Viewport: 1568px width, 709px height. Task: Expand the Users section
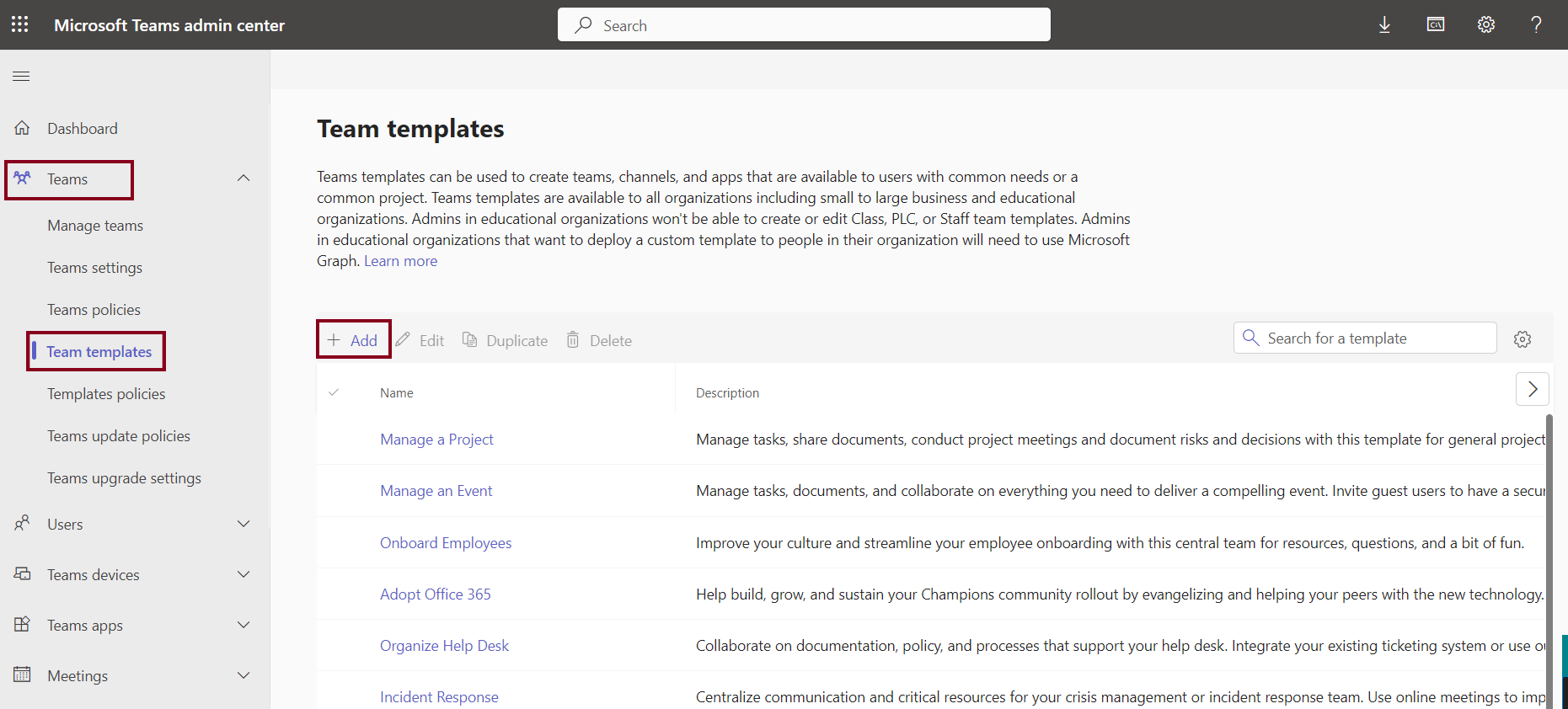243,524
